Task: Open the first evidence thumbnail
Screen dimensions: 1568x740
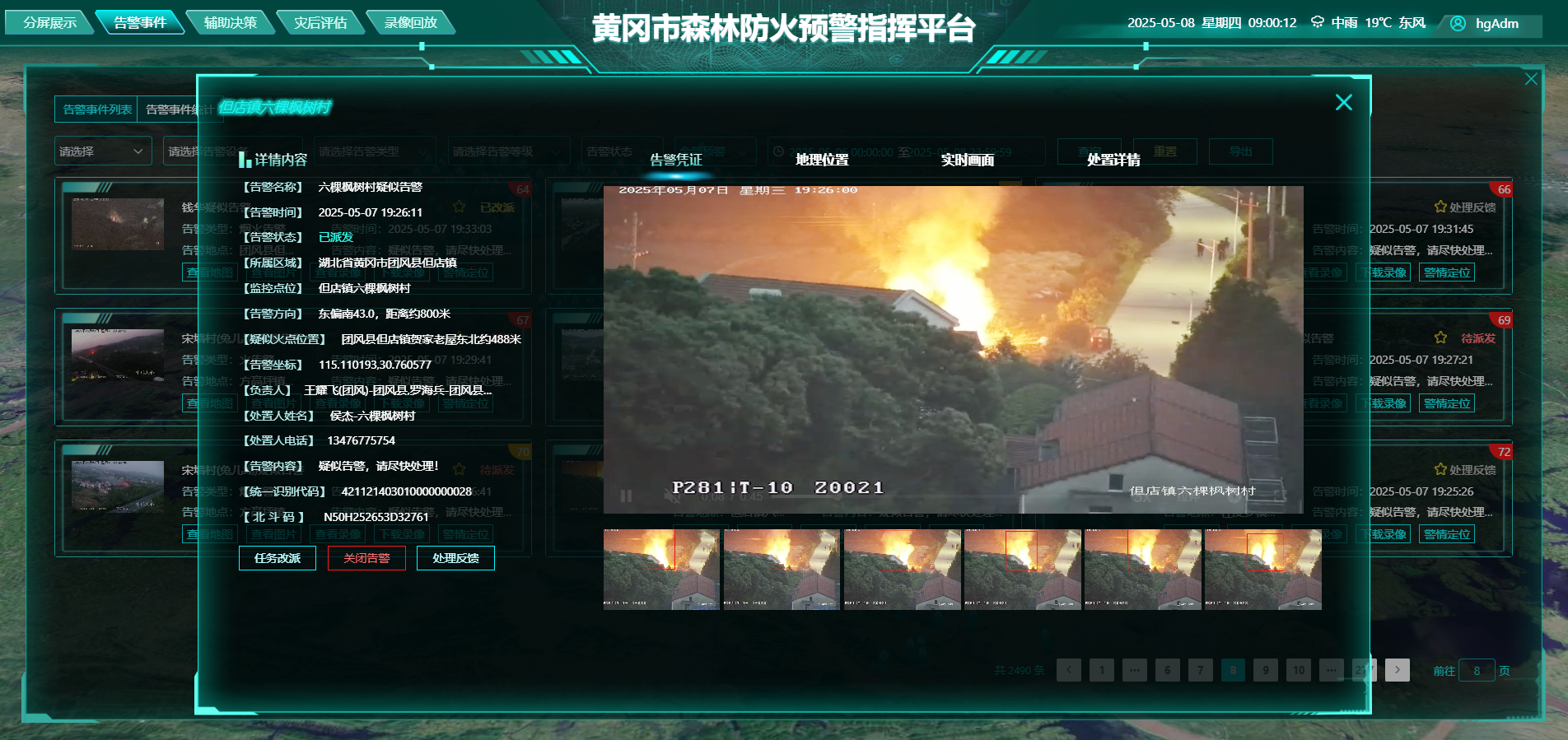Action: (661, 569)
